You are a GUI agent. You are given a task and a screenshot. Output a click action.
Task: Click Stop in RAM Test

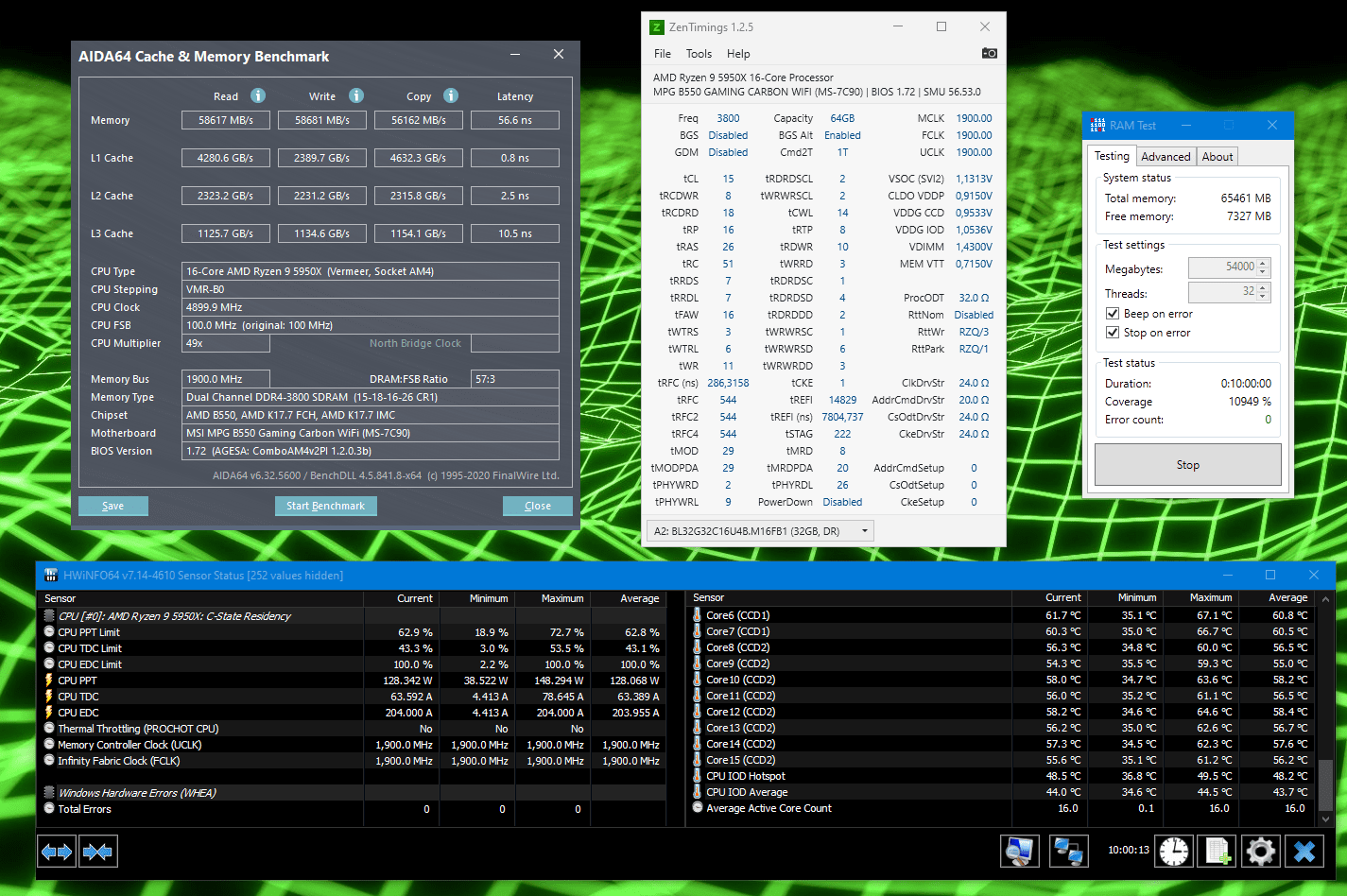pyautogui.click(x=1188, y=465)
